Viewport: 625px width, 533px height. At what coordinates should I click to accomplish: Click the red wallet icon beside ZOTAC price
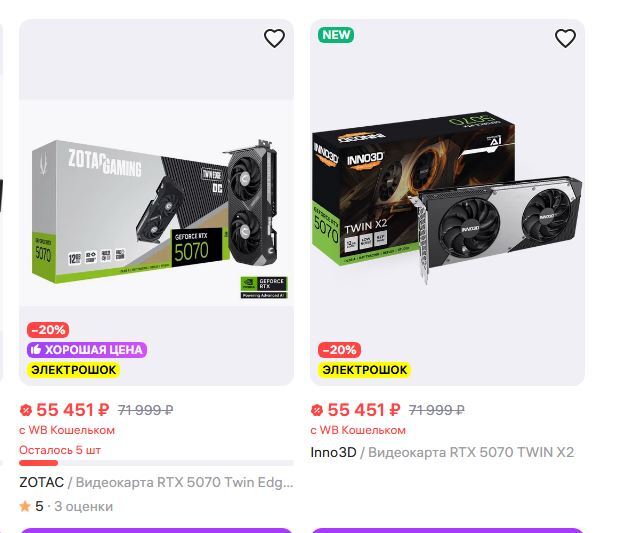[26, 410]
